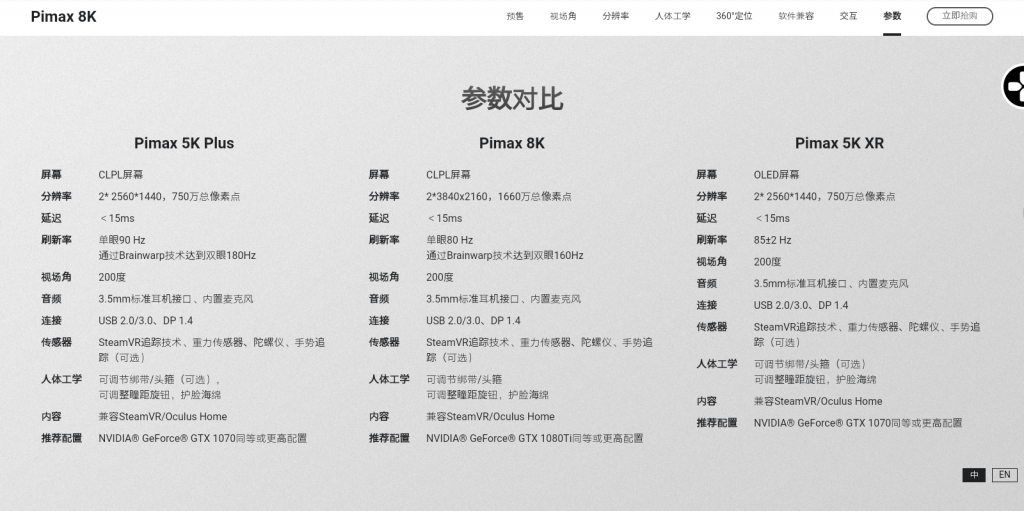Click the Pimax 5K Plus column title
The height and width of the screenshot is (511, 1024).
click(184, 143)
